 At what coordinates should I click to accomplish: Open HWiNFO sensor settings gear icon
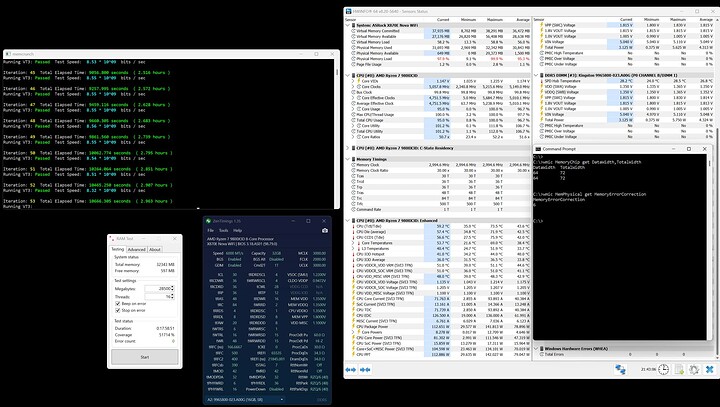(694, 369)
